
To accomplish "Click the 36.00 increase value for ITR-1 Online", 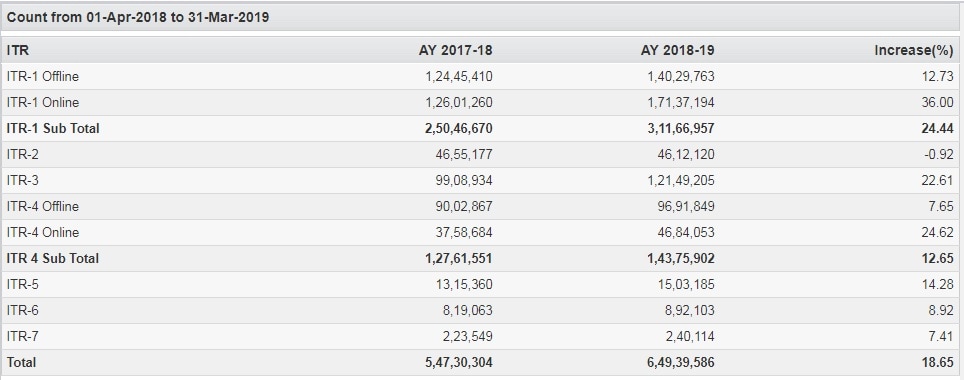I will pos(938,103).
